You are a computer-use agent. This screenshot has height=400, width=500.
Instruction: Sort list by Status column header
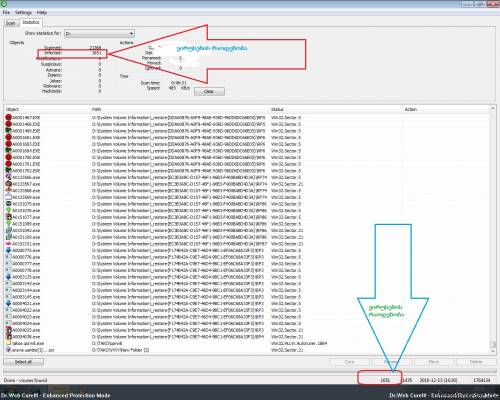(277, 109)
